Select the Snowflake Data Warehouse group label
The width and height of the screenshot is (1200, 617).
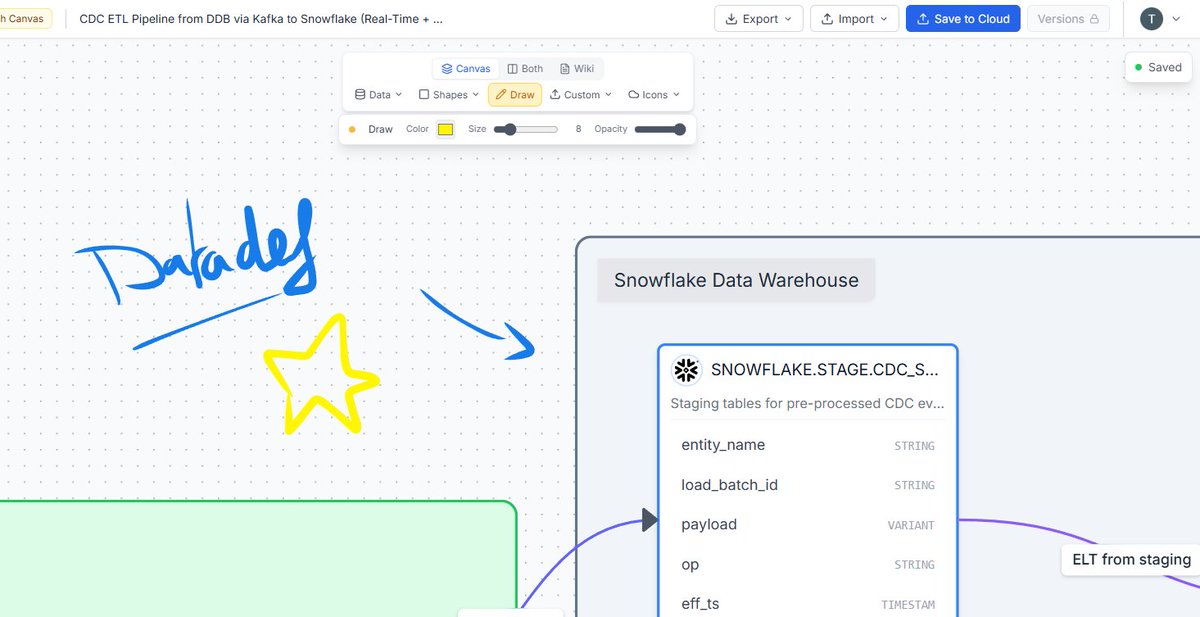(x=736, y=280)
